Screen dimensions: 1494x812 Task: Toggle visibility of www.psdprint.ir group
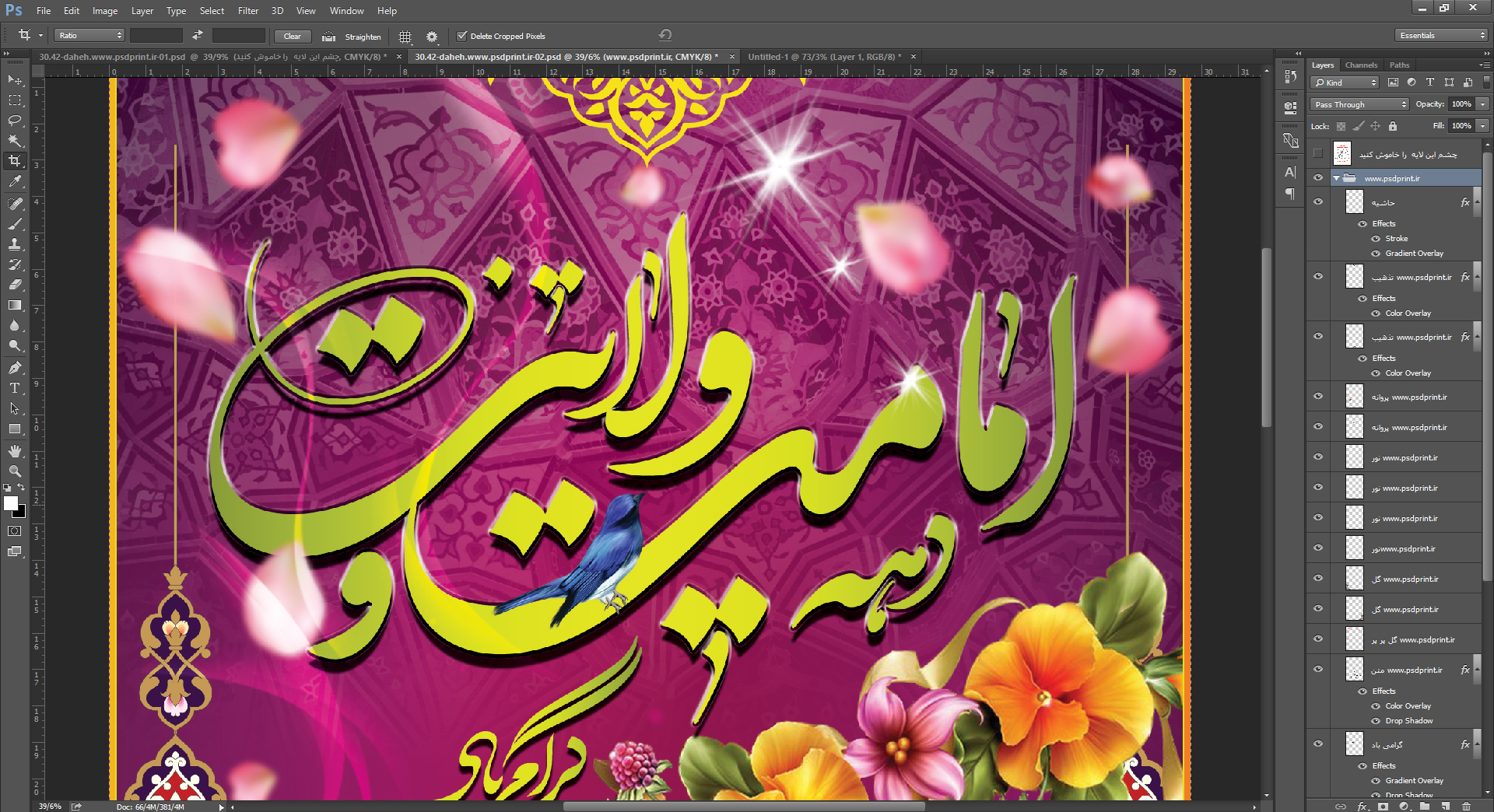pos(1318,178)
